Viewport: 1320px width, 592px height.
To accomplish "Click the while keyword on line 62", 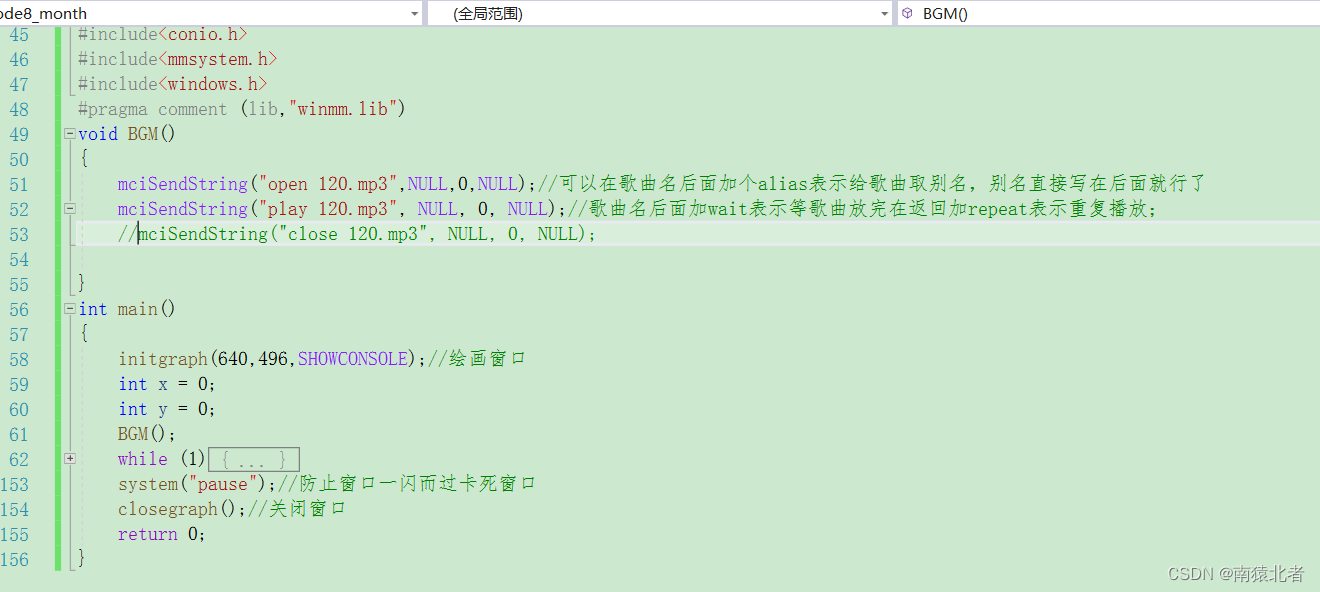I will click(x=143, y=459).
